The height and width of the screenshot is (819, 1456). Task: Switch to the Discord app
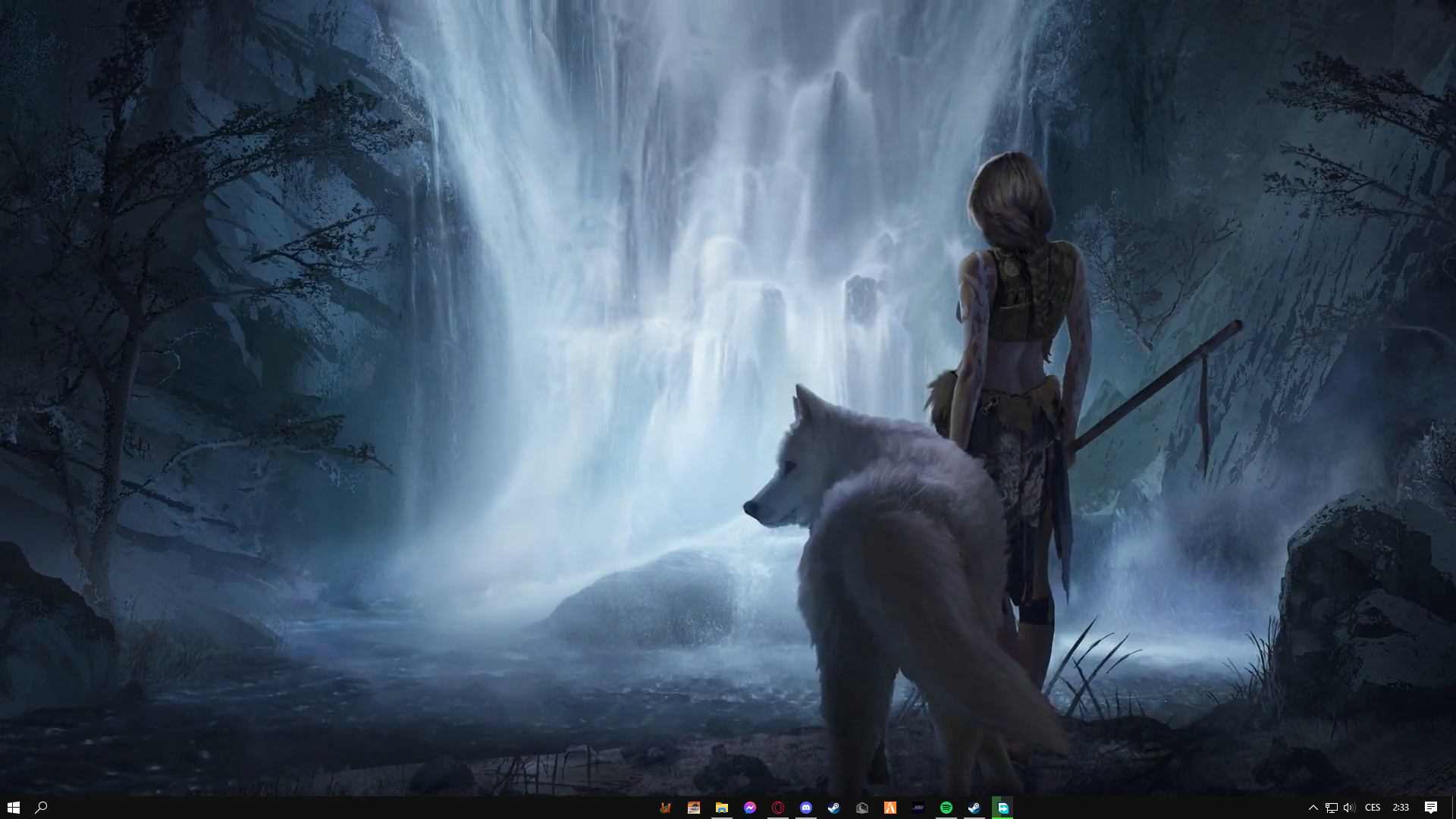pos(806,808)
